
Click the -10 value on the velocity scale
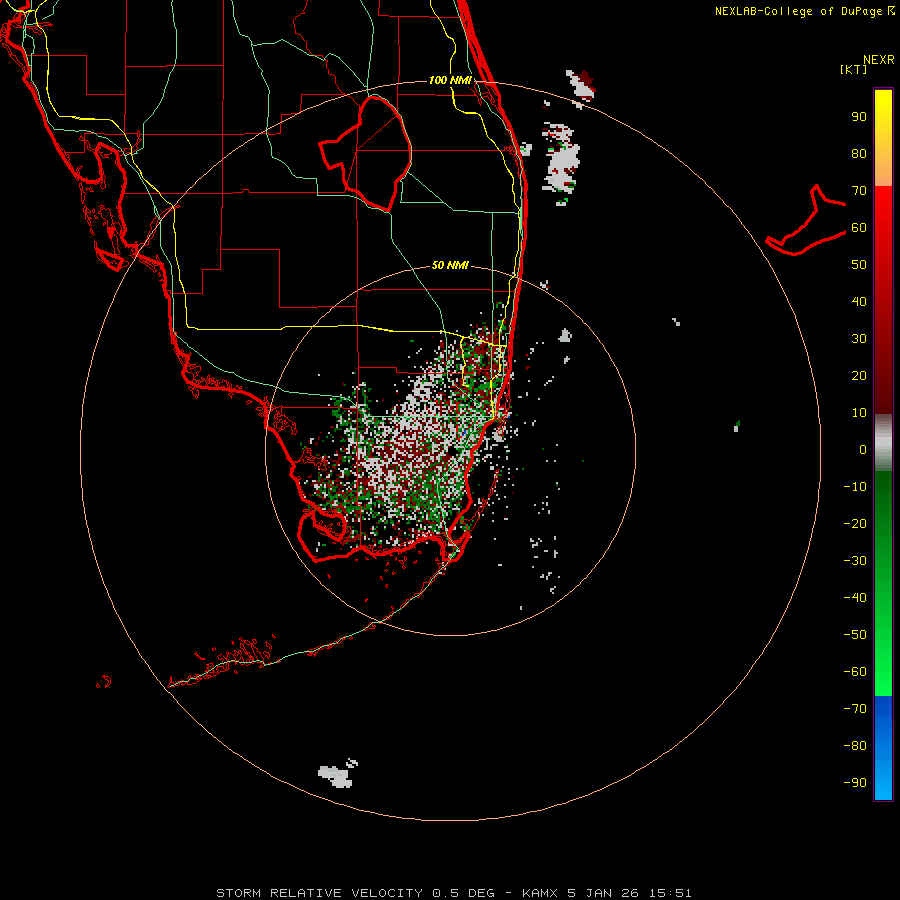tap(855, 487)
